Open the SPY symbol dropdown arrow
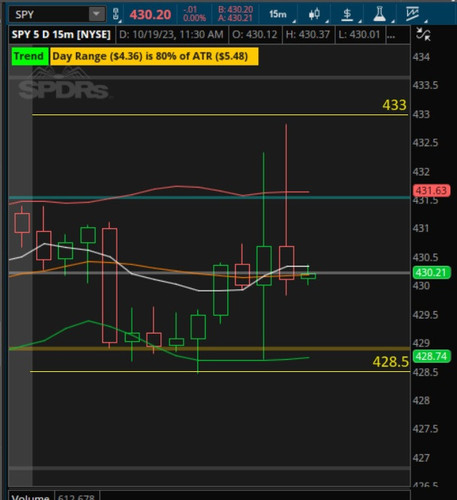Image resolution: width=457 pixels, height=500 pixels. click(x=97, y=14)
